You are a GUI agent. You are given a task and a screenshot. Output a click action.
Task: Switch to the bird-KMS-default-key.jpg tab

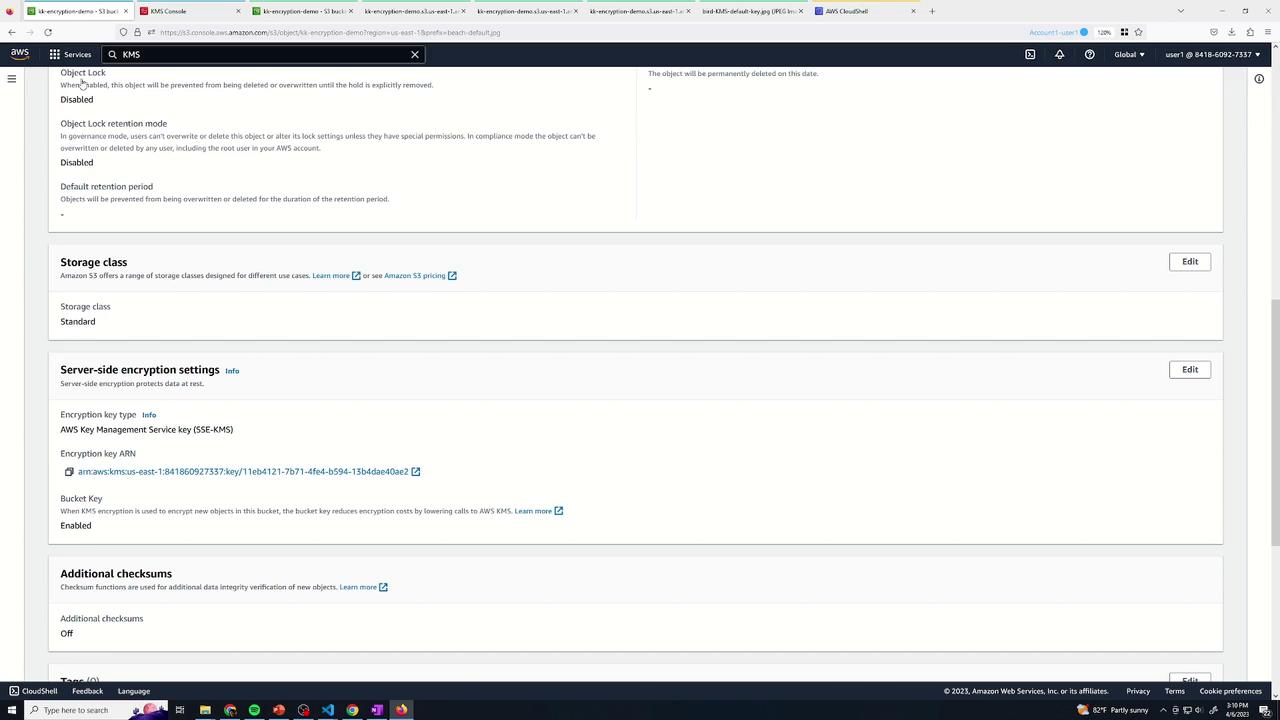752,11
